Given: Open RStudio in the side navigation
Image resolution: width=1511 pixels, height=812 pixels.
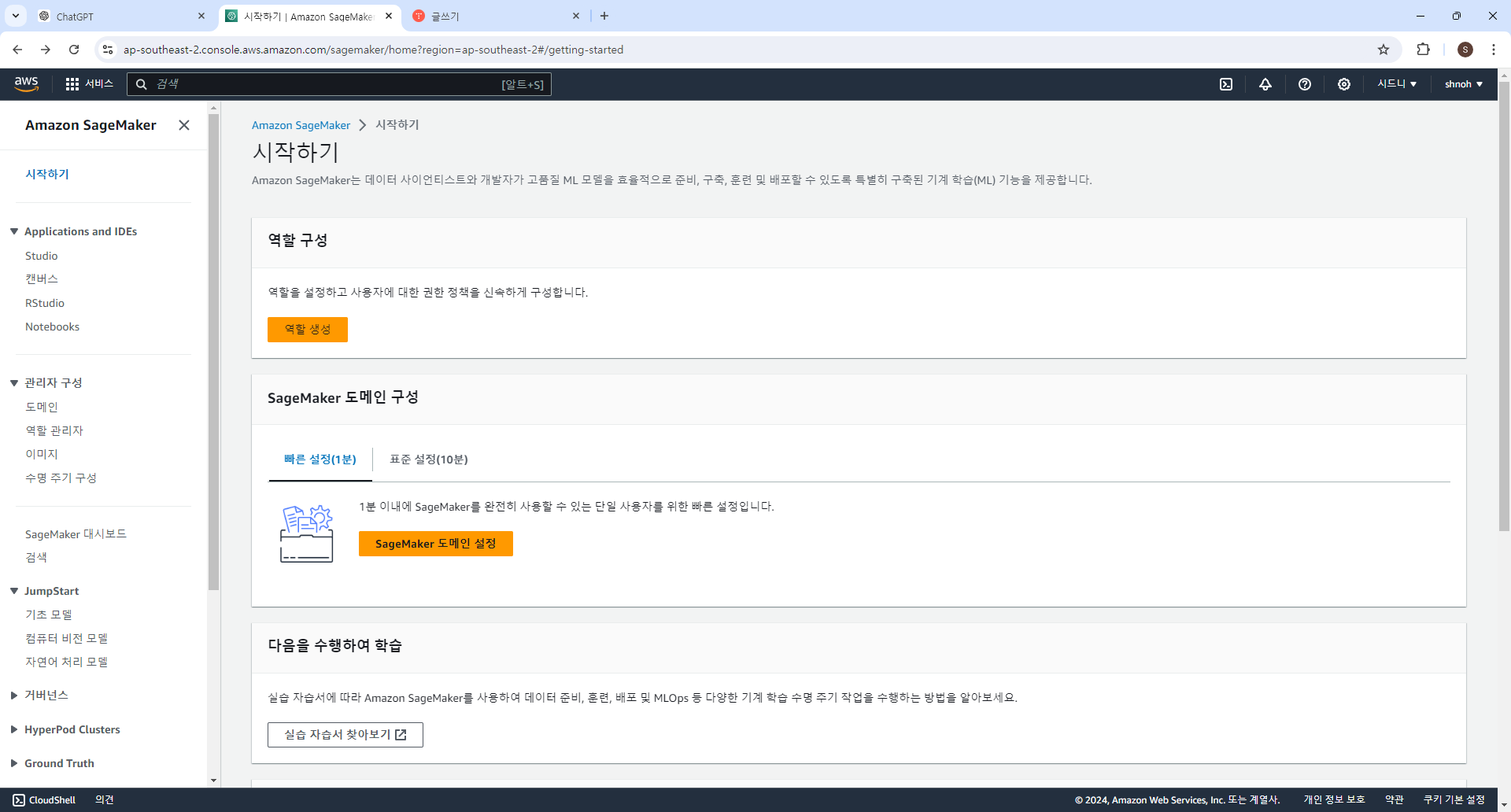Looking at the screenshot, I should [45, 303].
